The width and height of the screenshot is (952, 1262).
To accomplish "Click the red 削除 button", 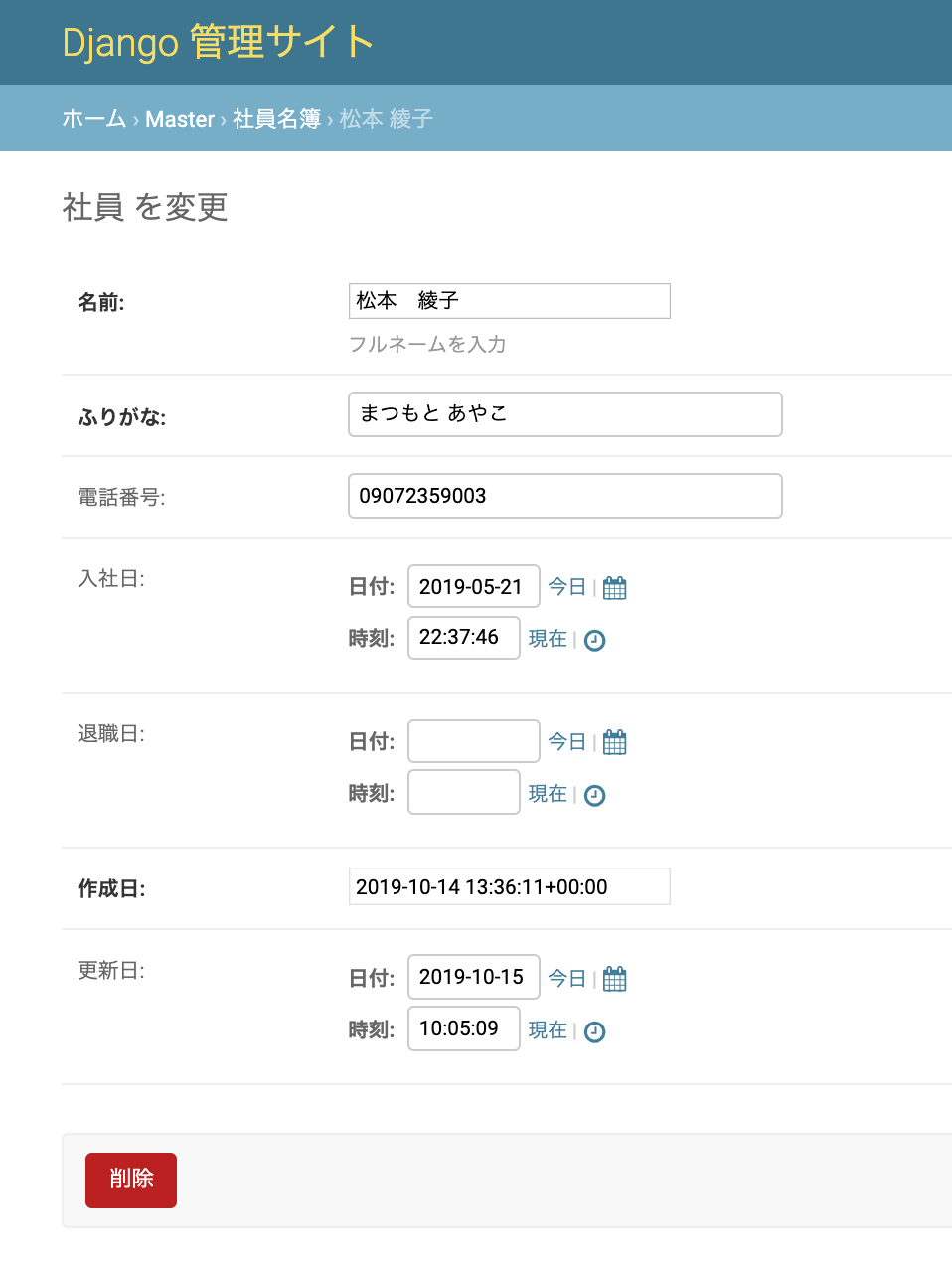I will click(131, 1181).
